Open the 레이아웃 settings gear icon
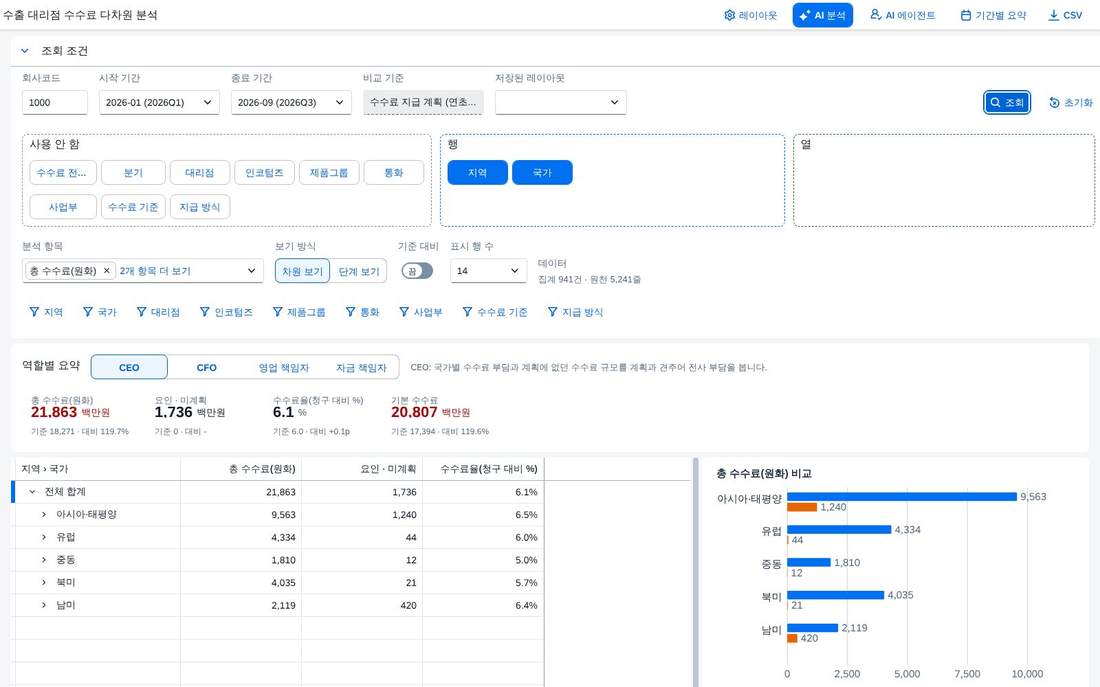Viewport: 1100px width, 687px height. tap(730, 15)
